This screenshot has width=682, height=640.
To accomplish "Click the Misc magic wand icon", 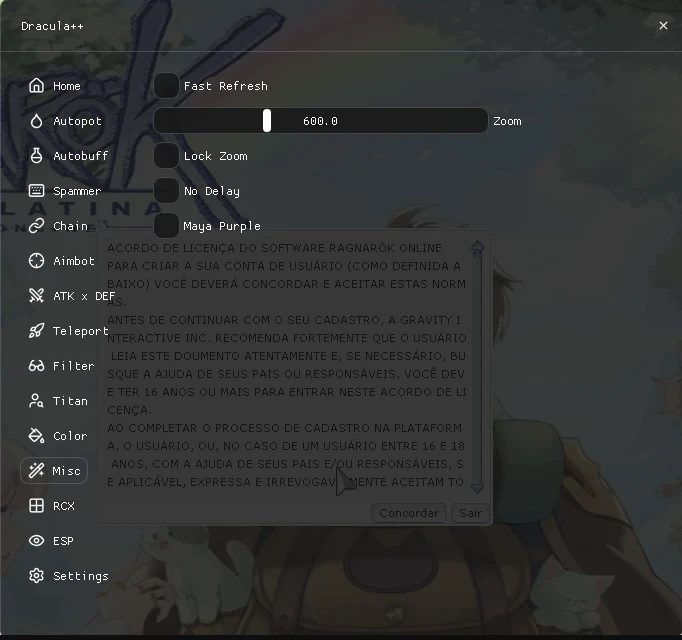I will click(37, 471).
